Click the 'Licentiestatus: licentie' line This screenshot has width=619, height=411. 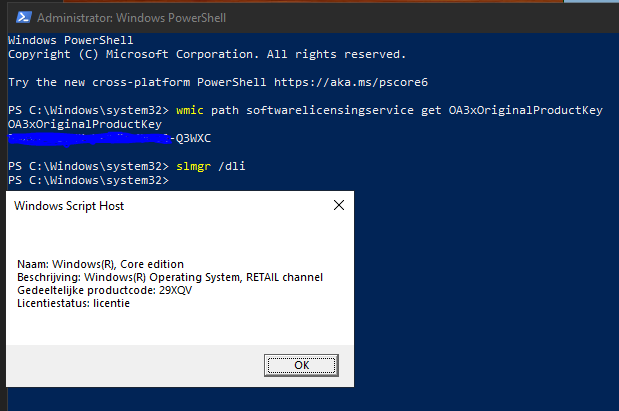tap(73, 303)
